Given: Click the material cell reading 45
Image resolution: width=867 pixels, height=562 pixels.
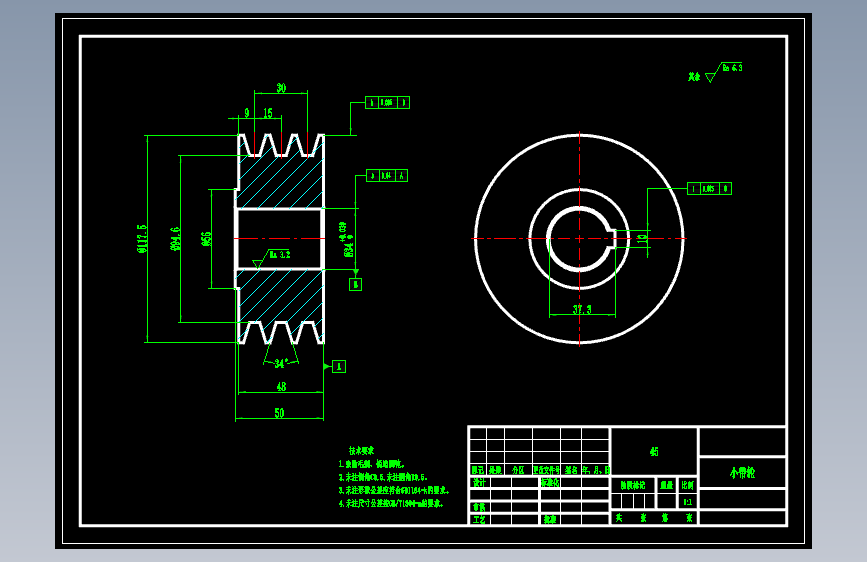Looking at the screenshot, I should [654, 451].
